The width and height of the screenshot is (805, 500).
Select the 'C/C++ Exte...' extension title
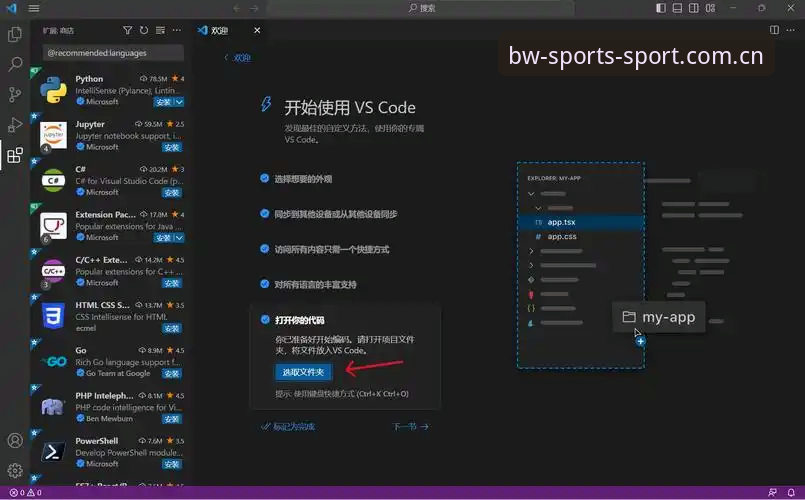(101, 260)
